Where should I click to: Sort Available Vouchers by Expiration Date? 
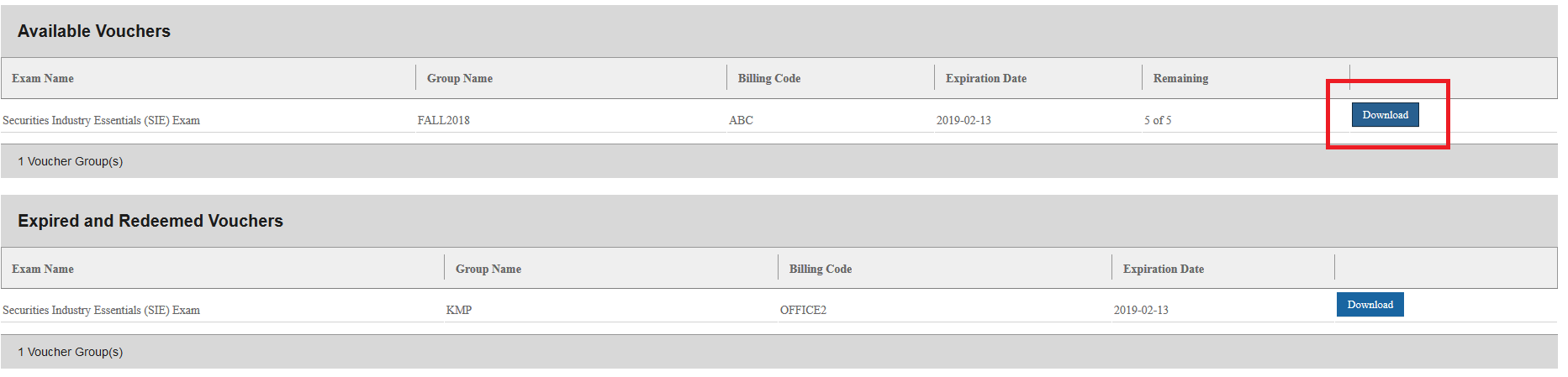tap(986, 79)
